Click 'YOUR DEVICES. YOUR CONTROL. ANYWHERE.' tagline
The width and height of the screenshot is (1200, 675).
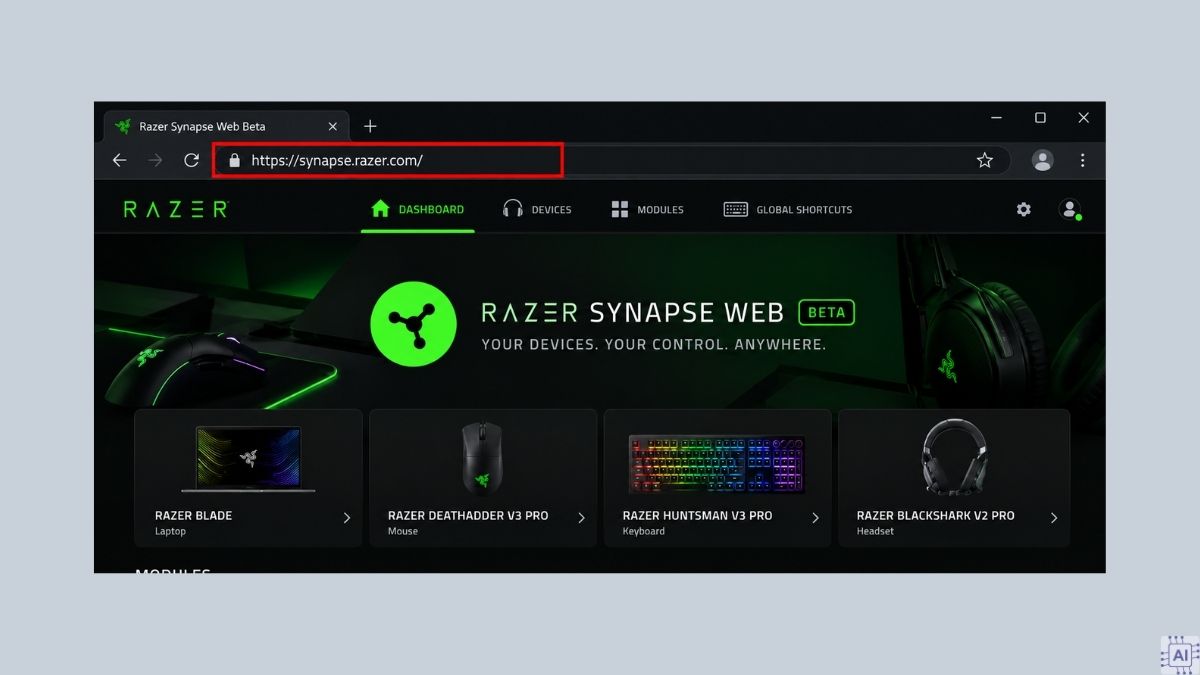click(x=654, y=345)
